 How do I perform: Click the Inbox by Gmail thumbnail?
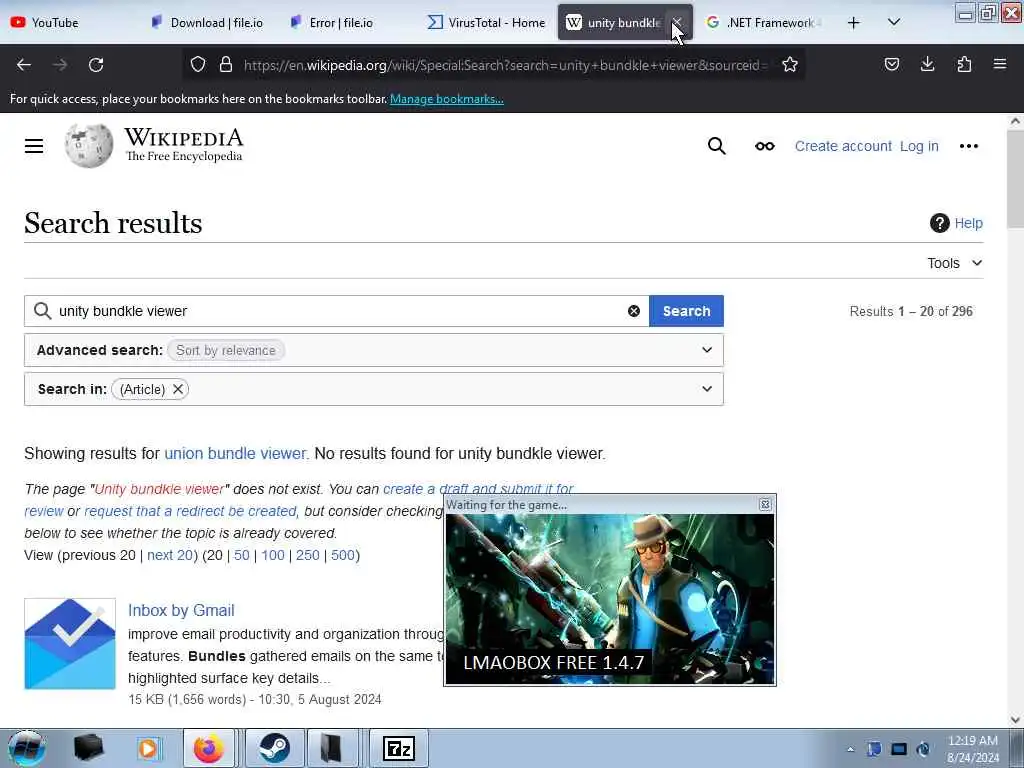70,644
